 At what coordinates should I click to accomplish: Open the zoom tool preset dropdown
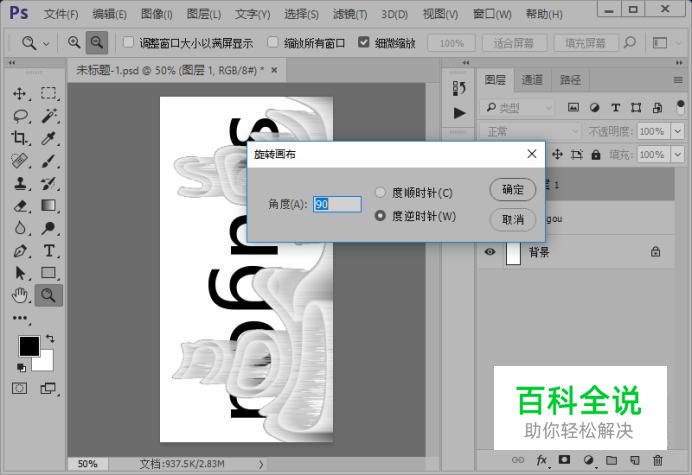point(46,43)
